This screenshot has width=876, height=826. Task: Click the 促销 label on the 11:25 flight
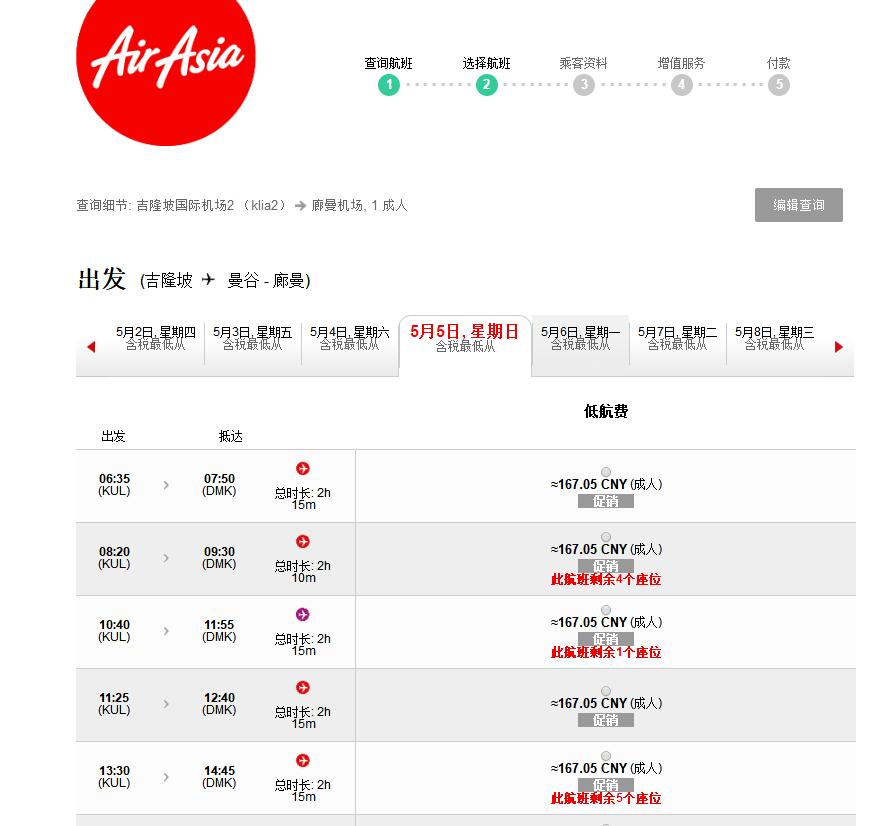pyautogui.click(x=606, y=720)
